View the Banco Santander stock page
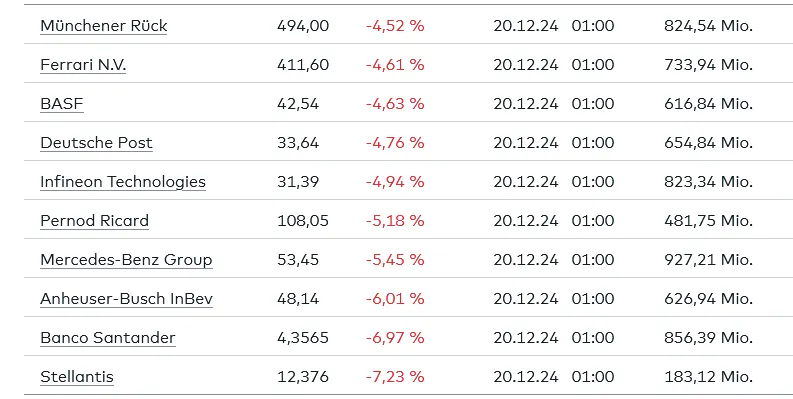 pos(108,337)
